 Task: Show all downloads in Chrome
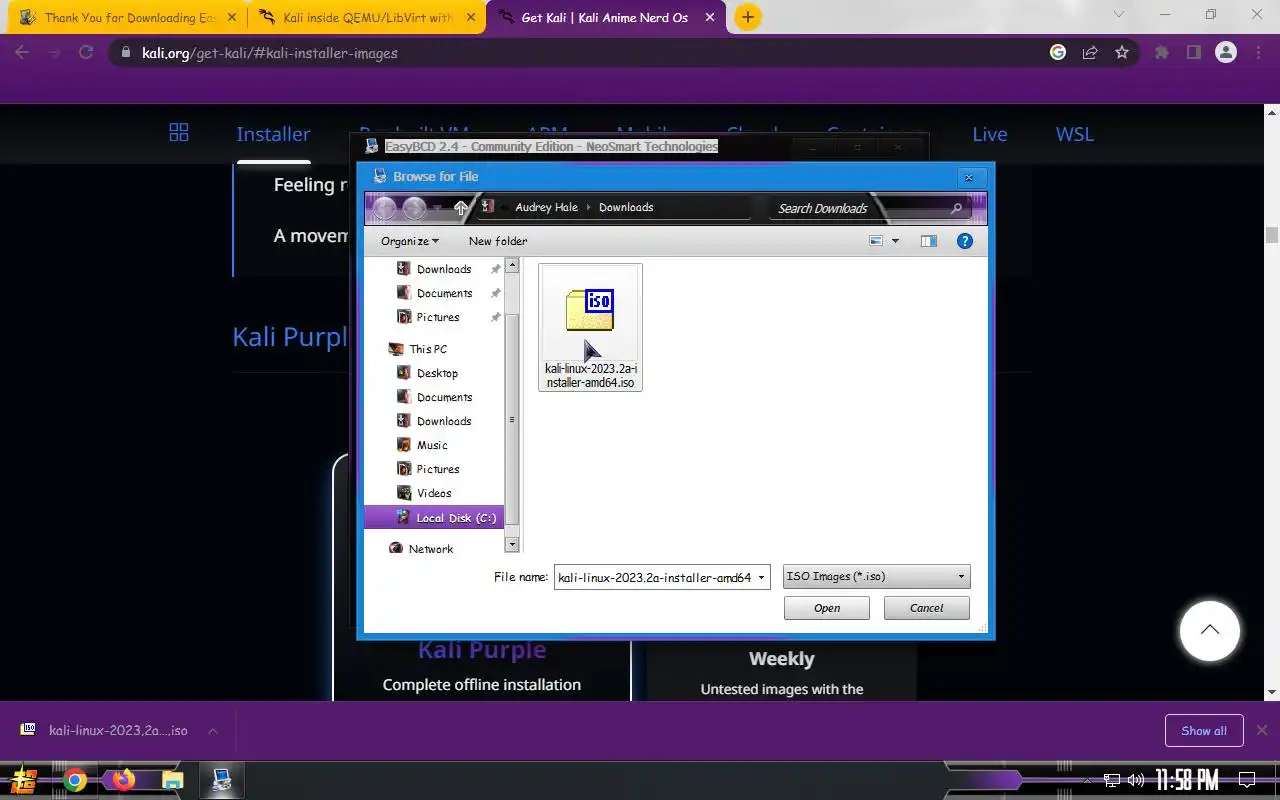[1204, 731]
